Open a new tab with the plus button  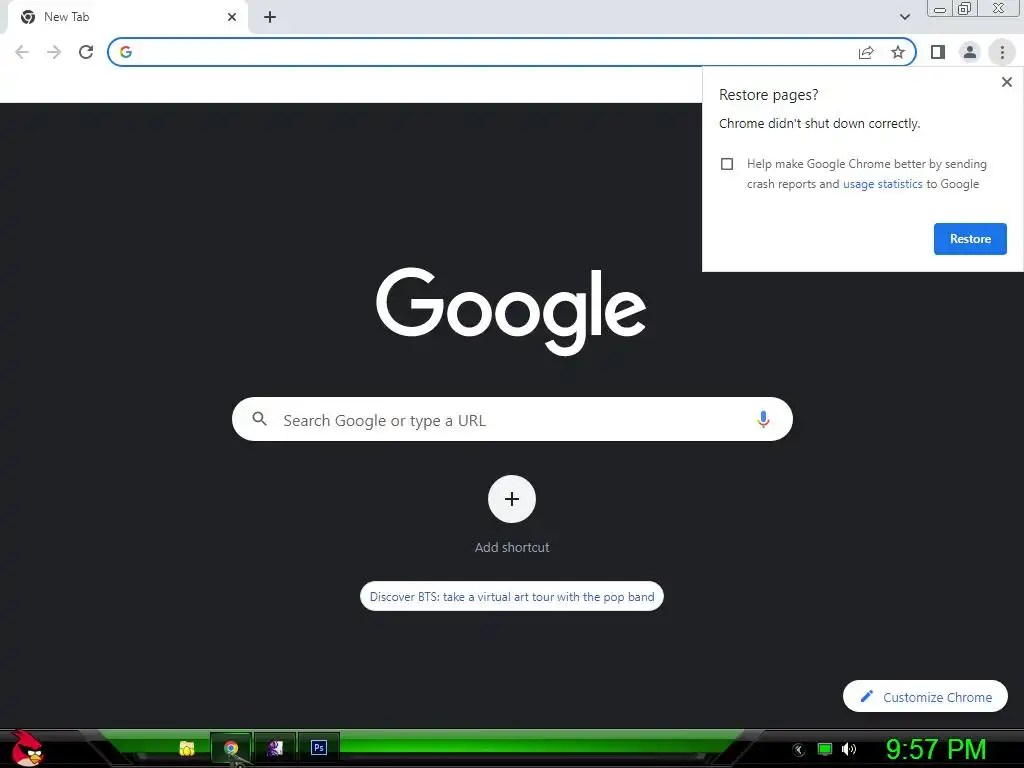(x=270, y=17)
